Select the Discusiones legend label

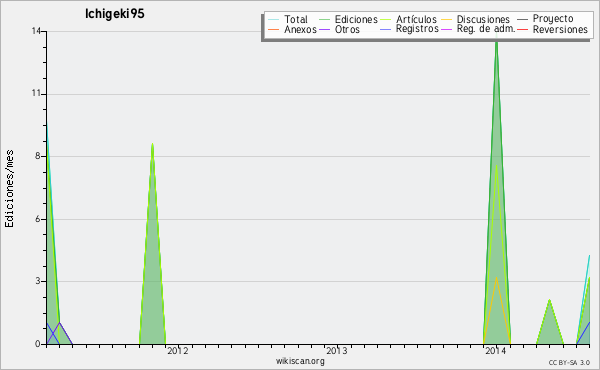point(483,19)
